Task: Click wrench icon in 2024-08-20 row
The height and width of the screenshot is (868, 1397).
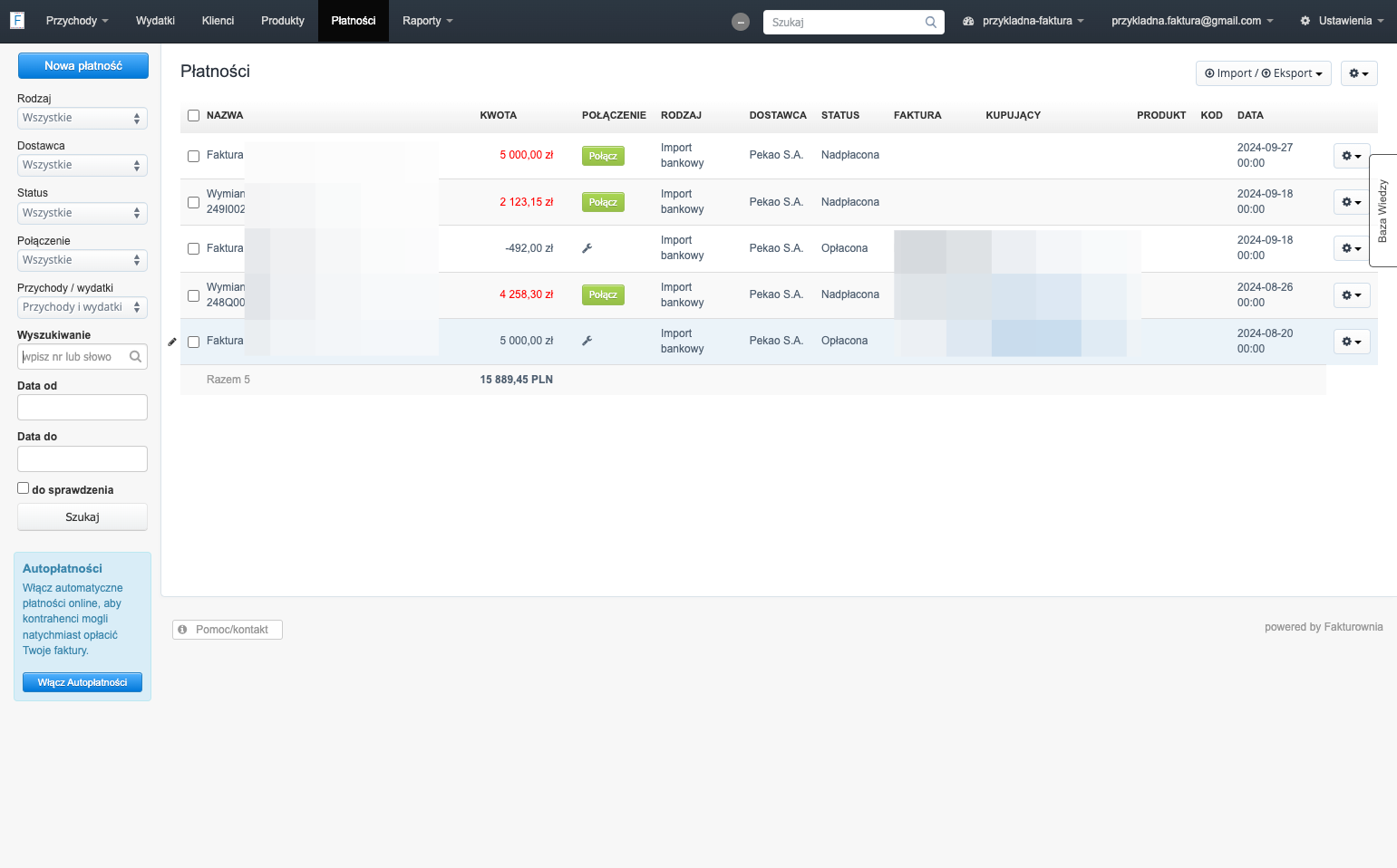Action: click(587, 341)
